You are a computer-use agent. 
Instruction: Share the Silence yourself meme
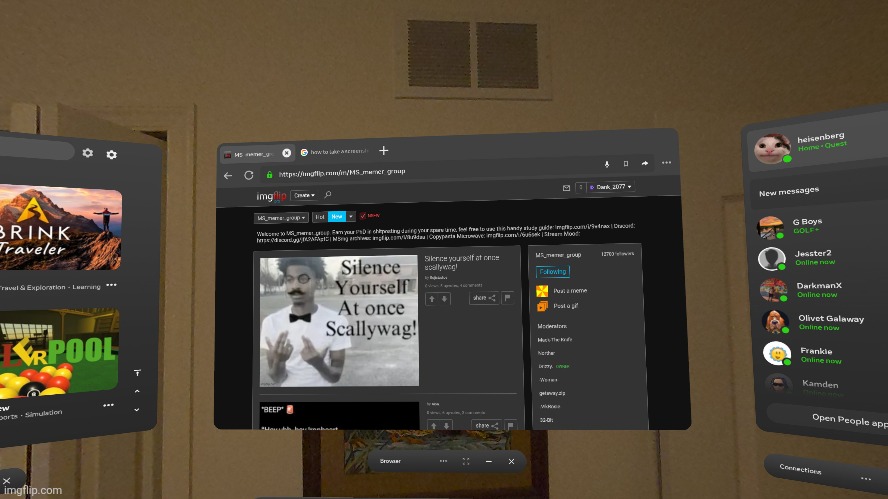(484, 298)
